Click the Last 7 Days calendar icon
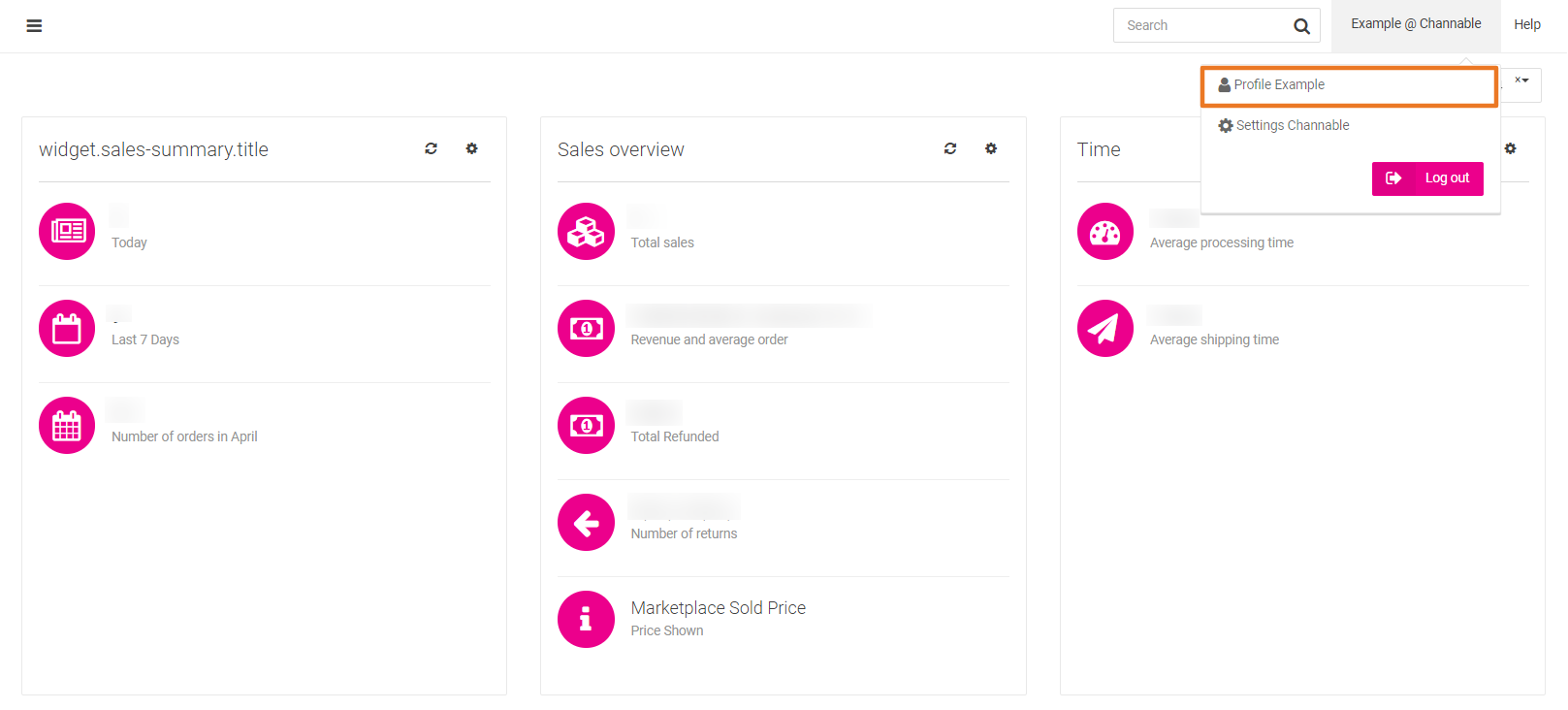Screen dimensions: 1568x710 click(67, 328)
